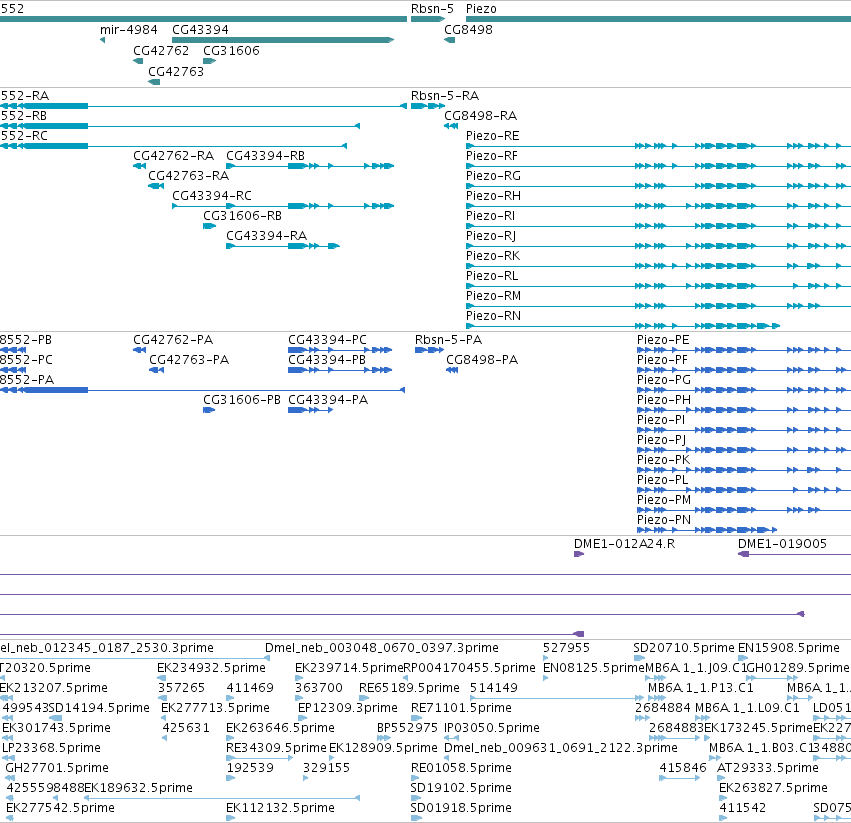Select the Rbsn-5 gene feature
The height and width of the screenshot is (823, 851).
point(428,19)
